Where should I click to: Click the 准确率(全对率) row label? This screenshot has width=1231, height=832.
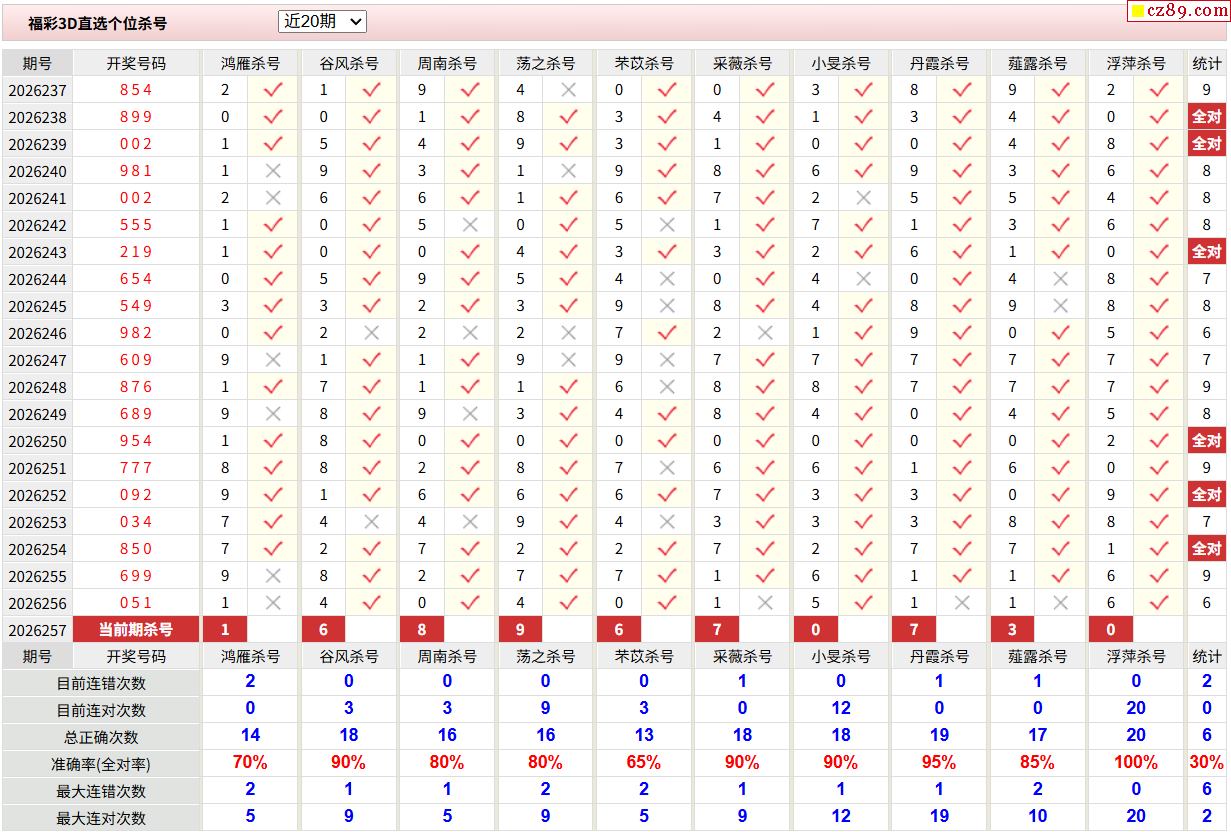(101, 764)
